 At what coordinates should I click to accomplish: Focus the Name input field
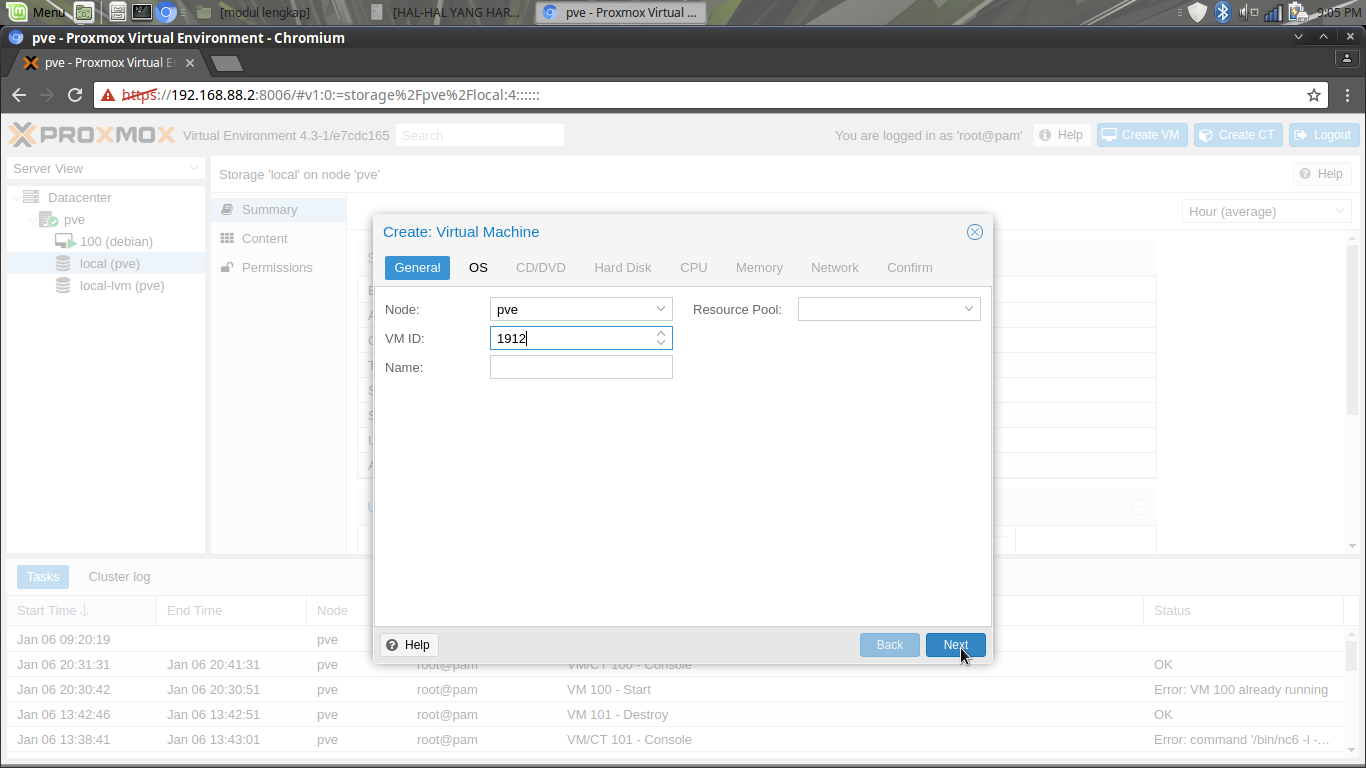point(581,367)
